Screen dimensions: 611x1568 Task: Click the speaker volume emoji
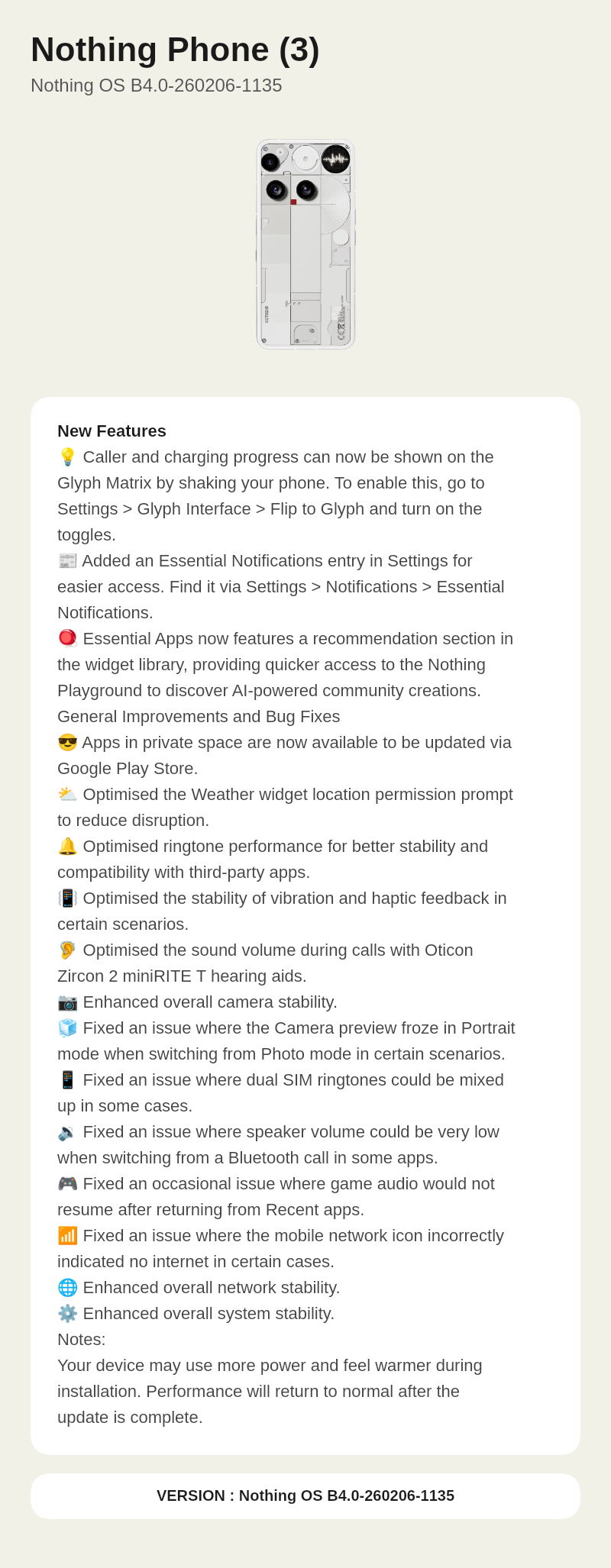tap(67, 1131)
